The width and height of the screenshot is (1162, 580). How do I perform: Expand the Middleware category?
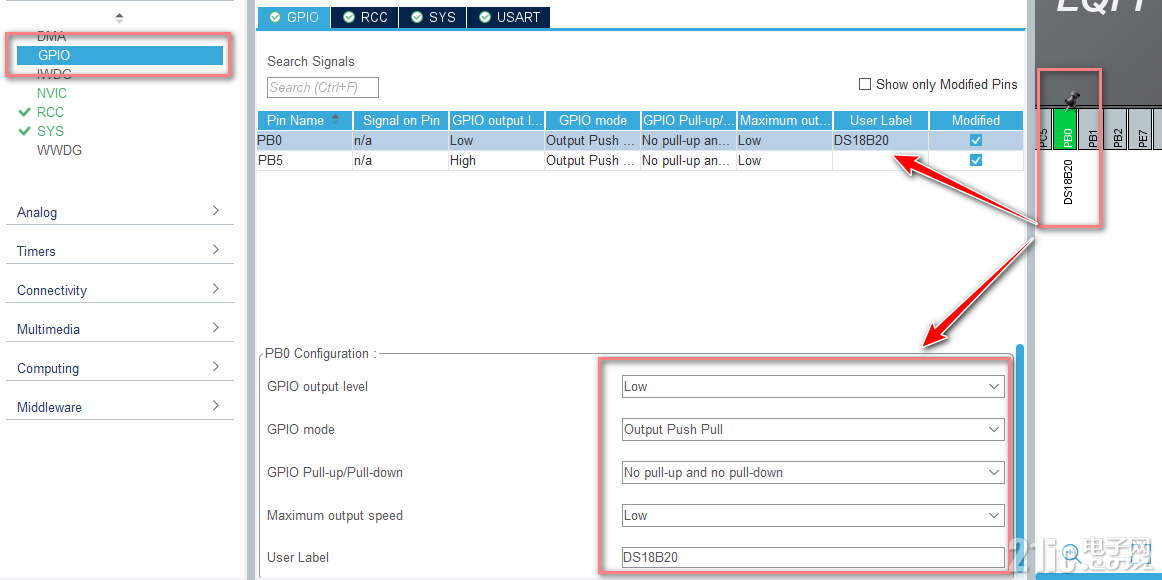[216, 405]
